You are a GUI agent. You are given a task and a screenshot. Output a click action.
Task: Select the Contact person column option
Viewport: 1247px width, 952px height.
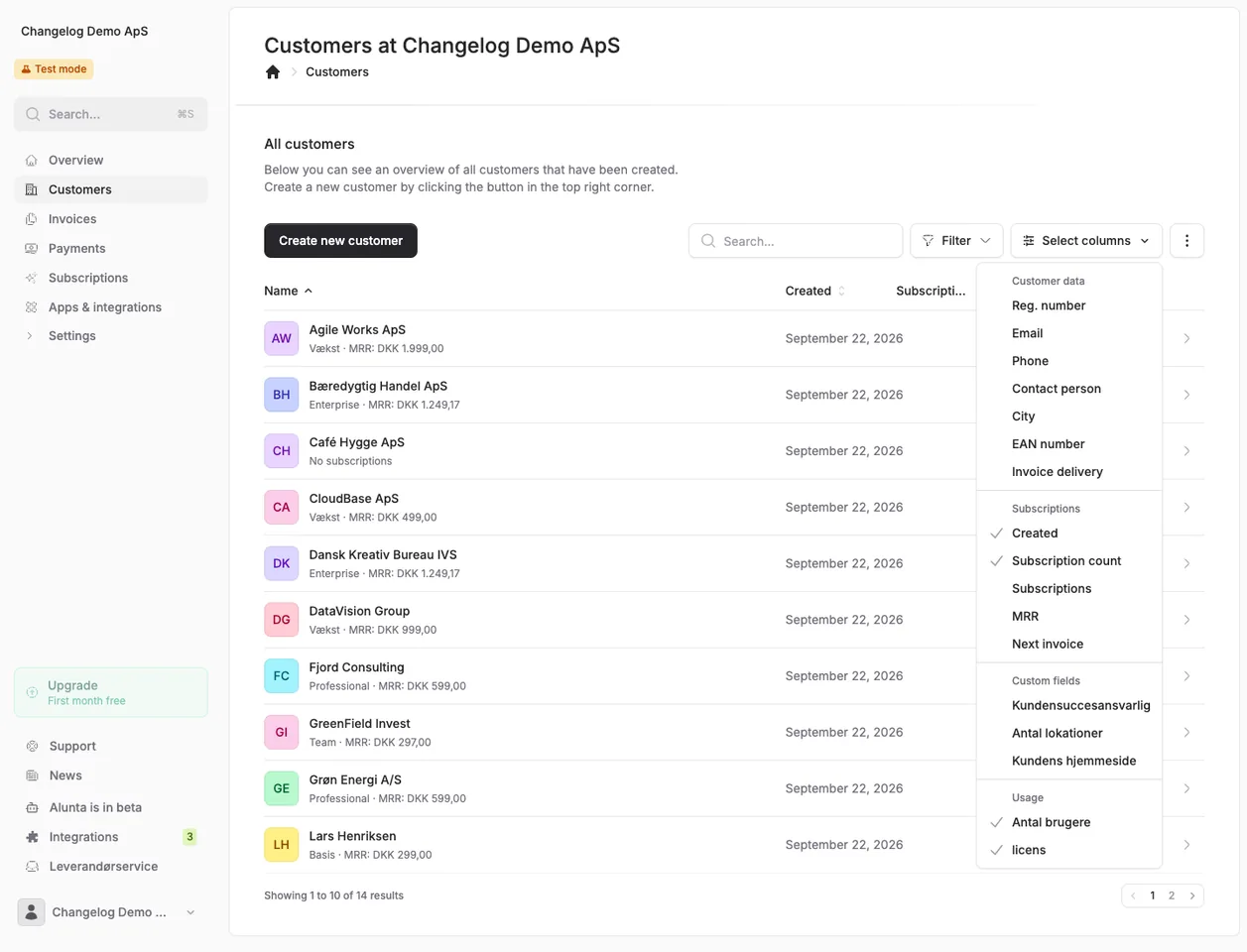[x=1068, y=389]
